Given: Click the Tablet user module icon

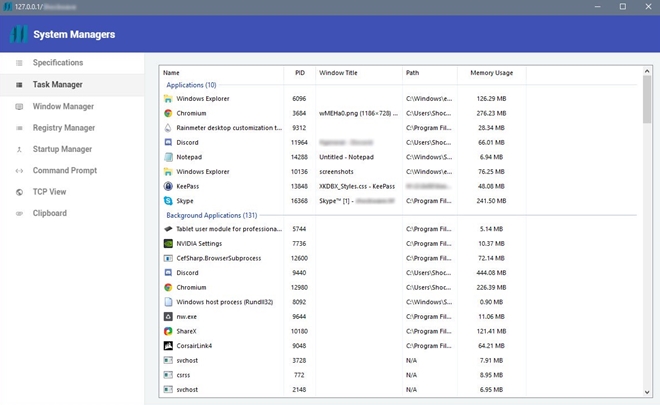Looking at the screenshot, I should tap(168, 229).
